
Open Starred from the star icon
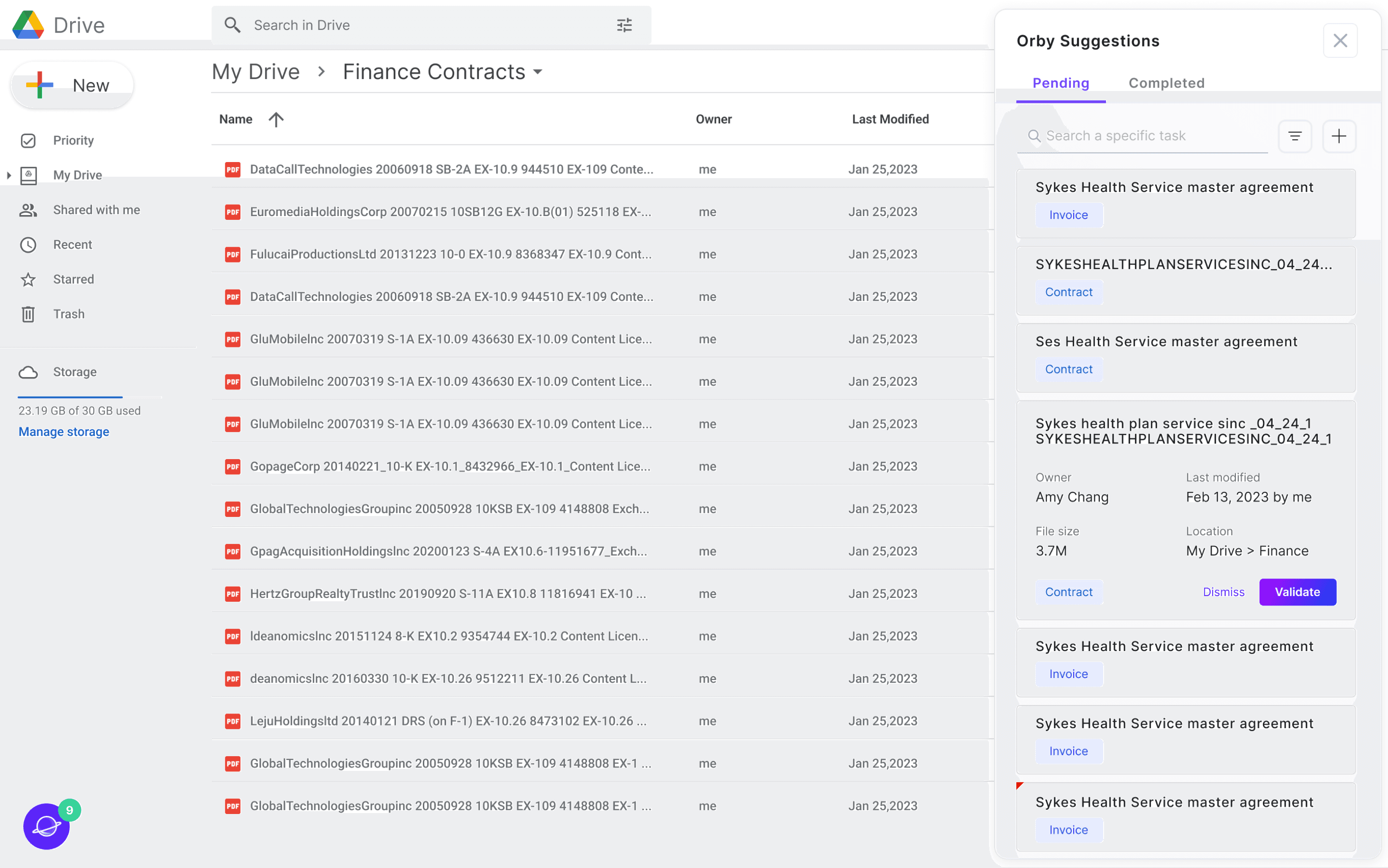pos(28,280)
